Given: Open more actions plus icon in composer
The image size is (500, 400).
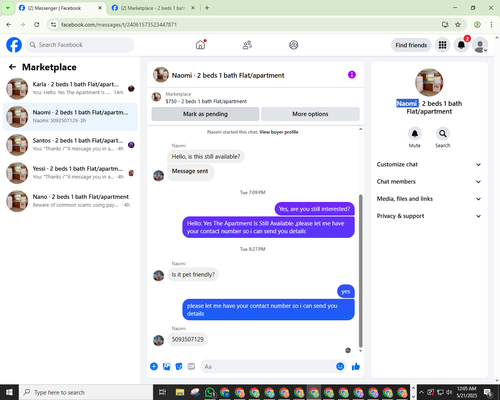Looking at the screenshot, I should [154, 367].
